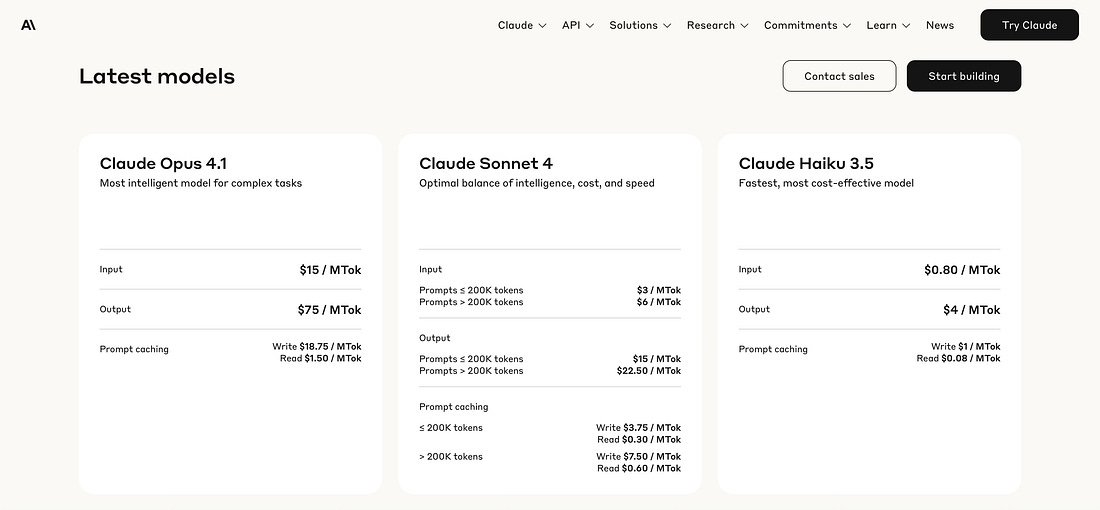1100x510 pixels.
Task: Open the Research navigation menu
Action: click(718, 25)
